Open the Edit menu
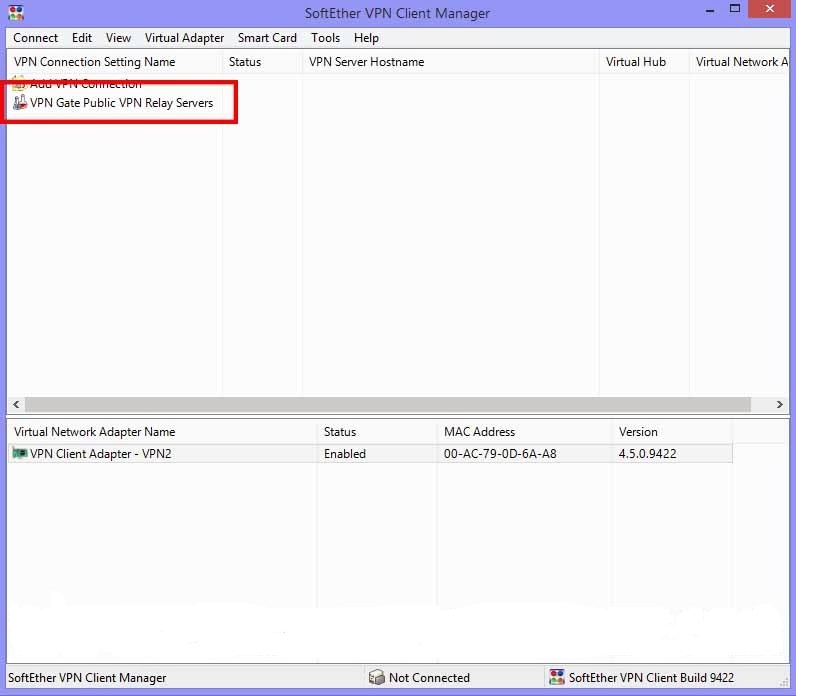Viewport: 819px width, 696px height. tap(81, 38)
